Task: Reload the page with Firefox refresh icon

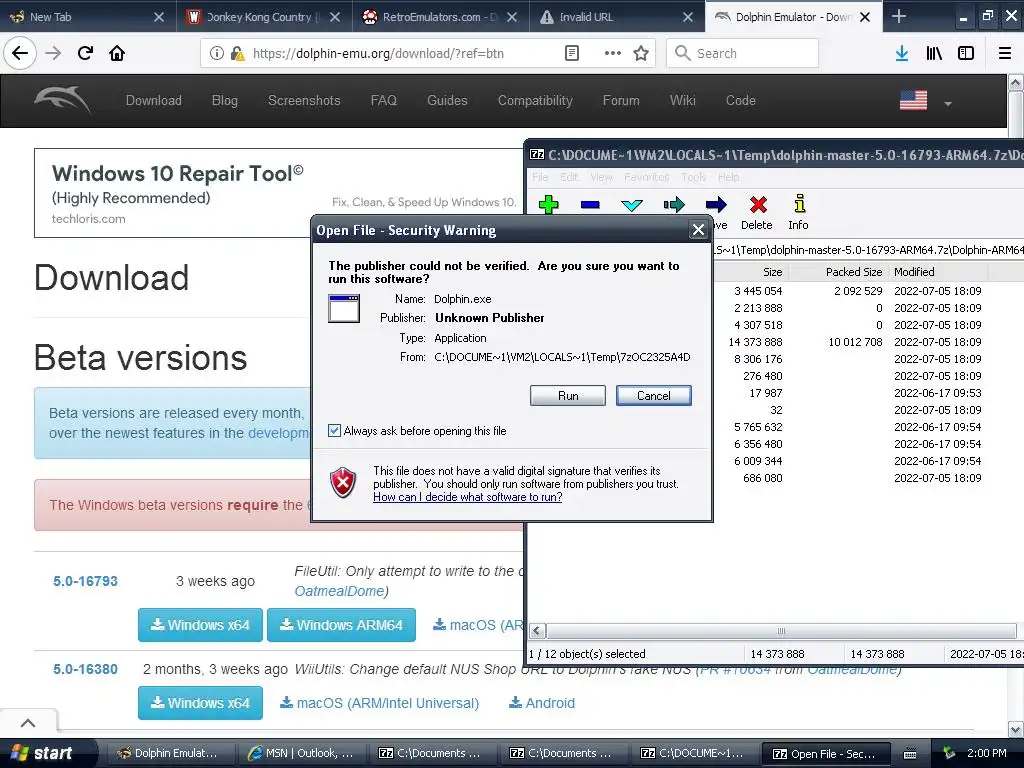Action: 85,53
